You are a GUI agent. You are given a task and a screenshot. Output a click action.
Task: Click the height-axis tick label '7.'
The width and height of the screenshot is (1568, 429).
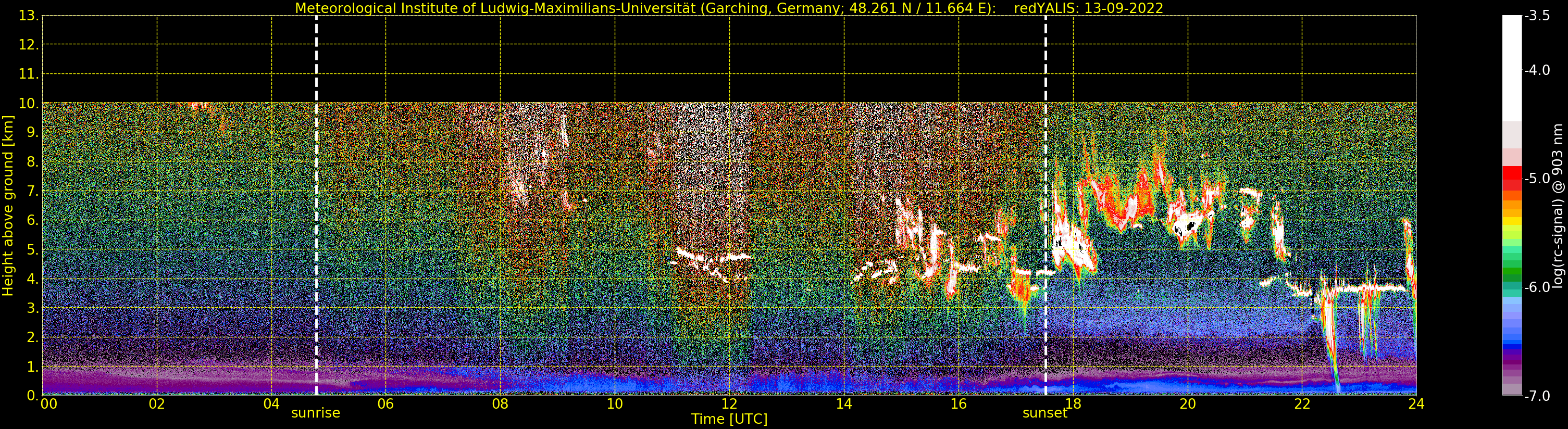(x=32, y=192)
